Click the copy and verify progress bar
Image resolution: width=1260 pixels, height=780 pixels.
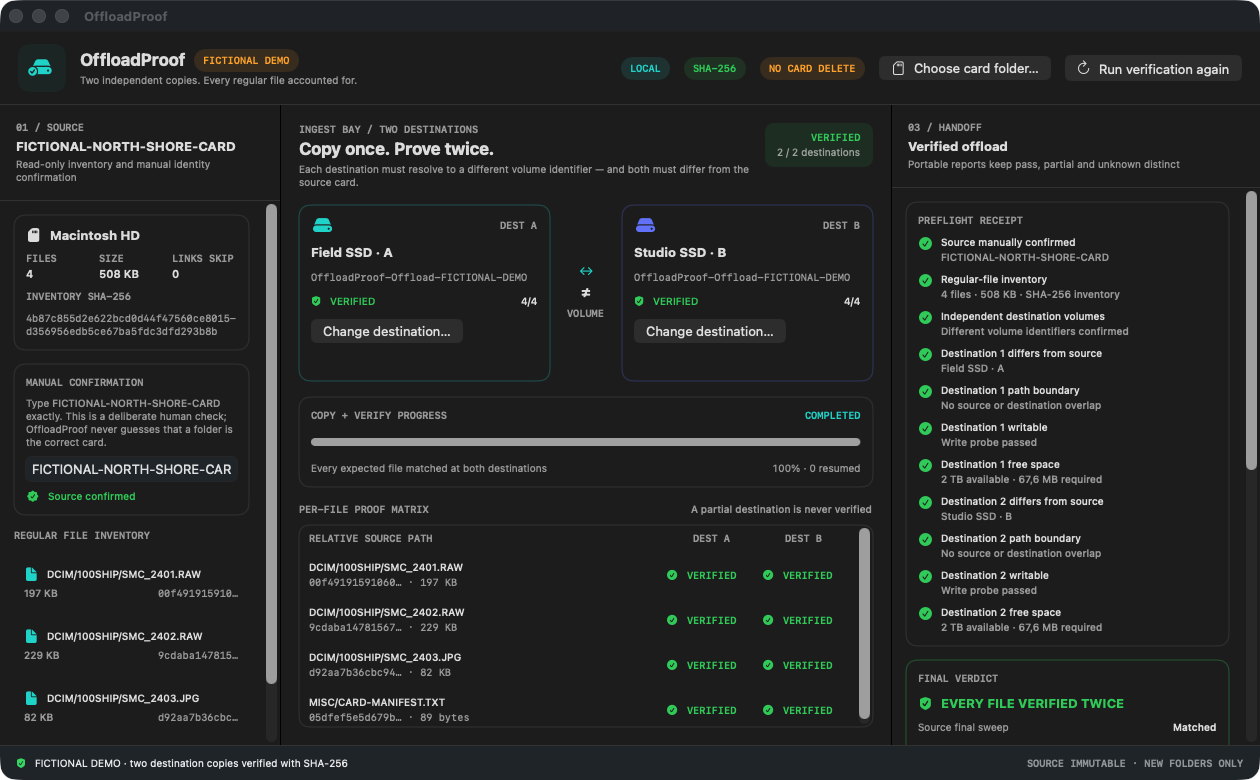[x=586, y=442]
